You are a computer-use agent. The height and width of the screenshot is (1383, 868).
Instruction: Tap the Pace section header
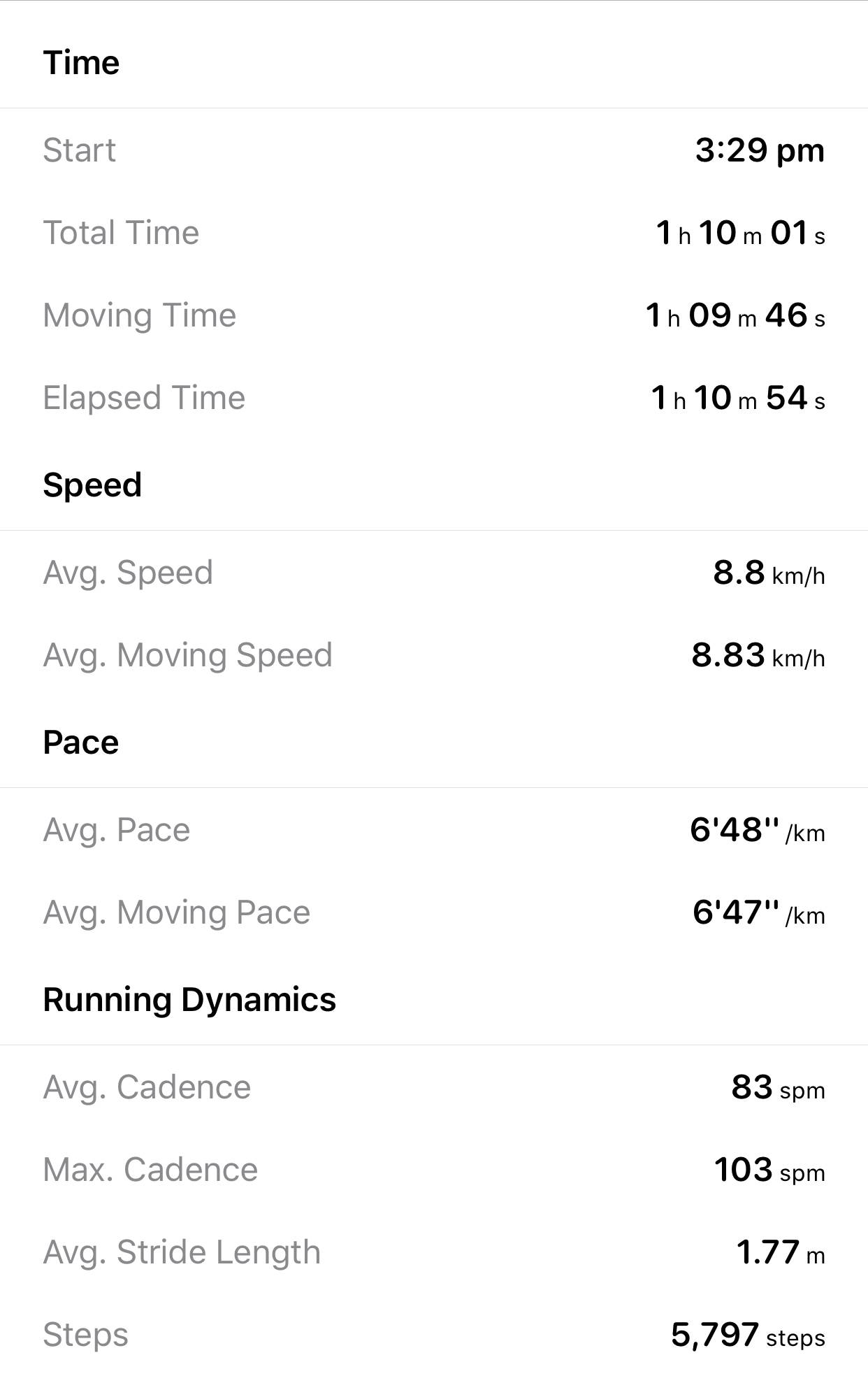tap(81, 743)
